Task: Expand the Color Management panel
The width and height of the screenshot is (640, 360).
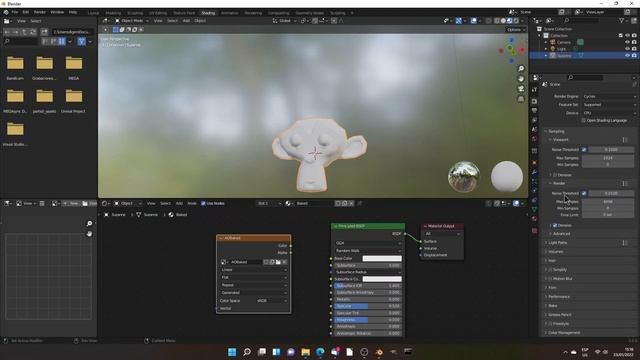Action: coord(563,333)
